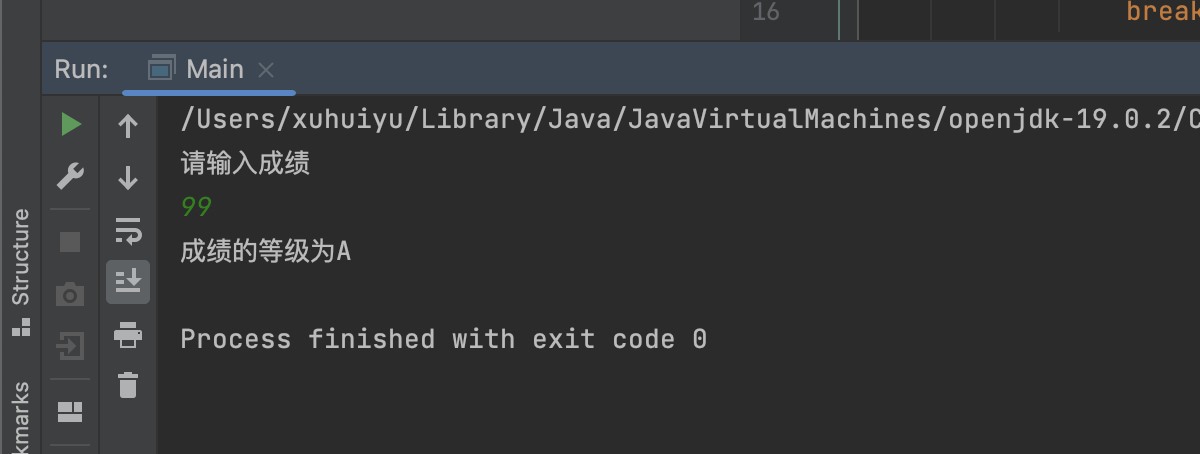
Task: Click the Run panel label
Action: pyautogui.click(x=81, y=69)
